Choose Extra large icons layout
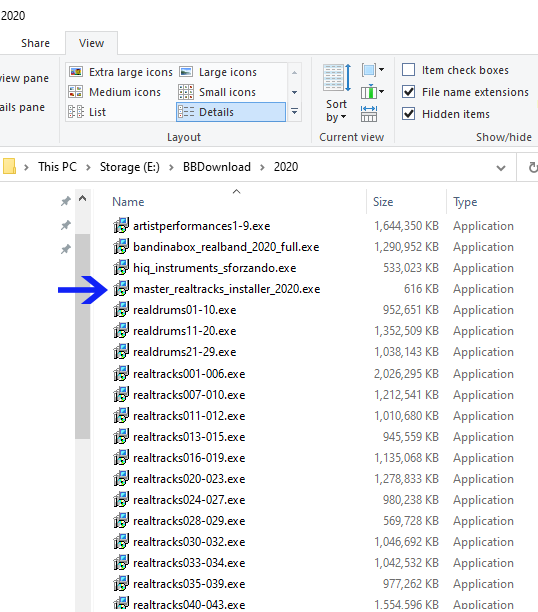 click(x=121, y=72)
